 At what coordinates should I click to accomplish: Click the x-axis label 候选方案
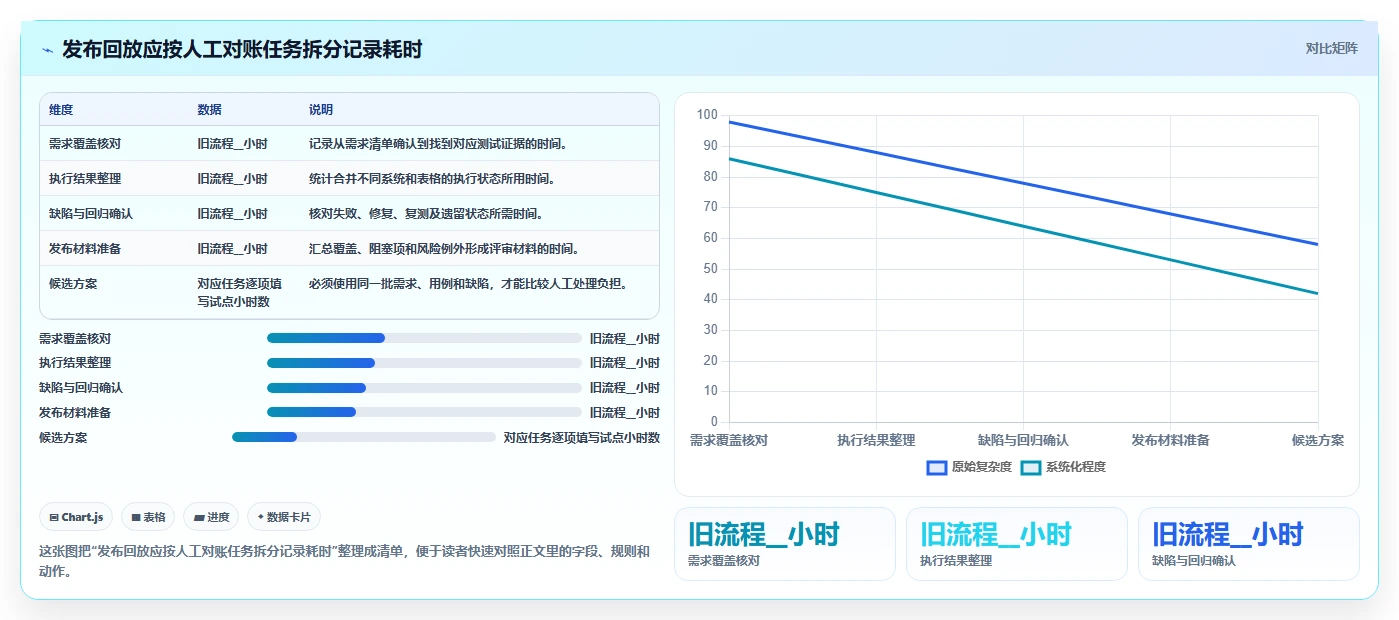pos(1318,440)
